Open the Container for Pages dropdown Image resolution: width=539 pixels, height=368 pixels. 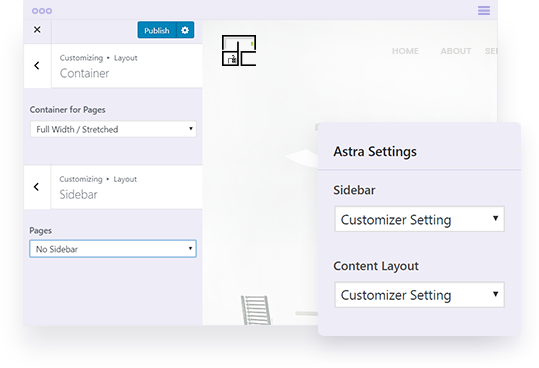[x=113, y=129]
